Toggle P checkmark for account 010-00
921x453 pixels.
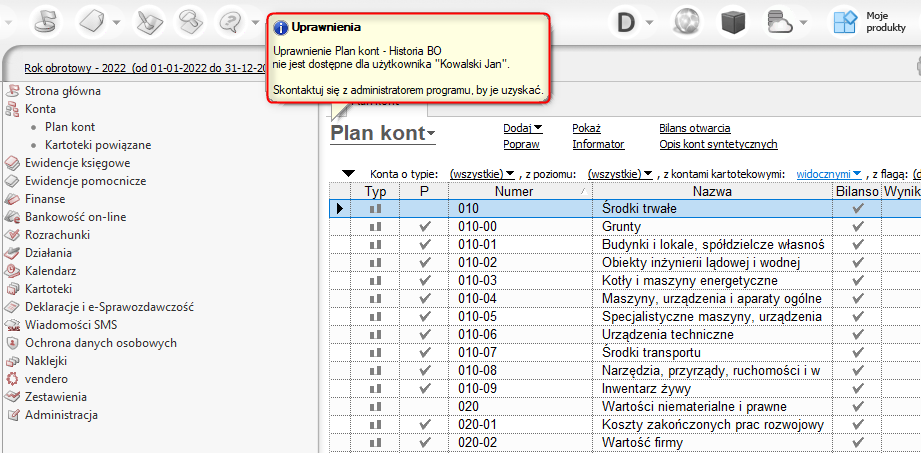pos(424,226)
